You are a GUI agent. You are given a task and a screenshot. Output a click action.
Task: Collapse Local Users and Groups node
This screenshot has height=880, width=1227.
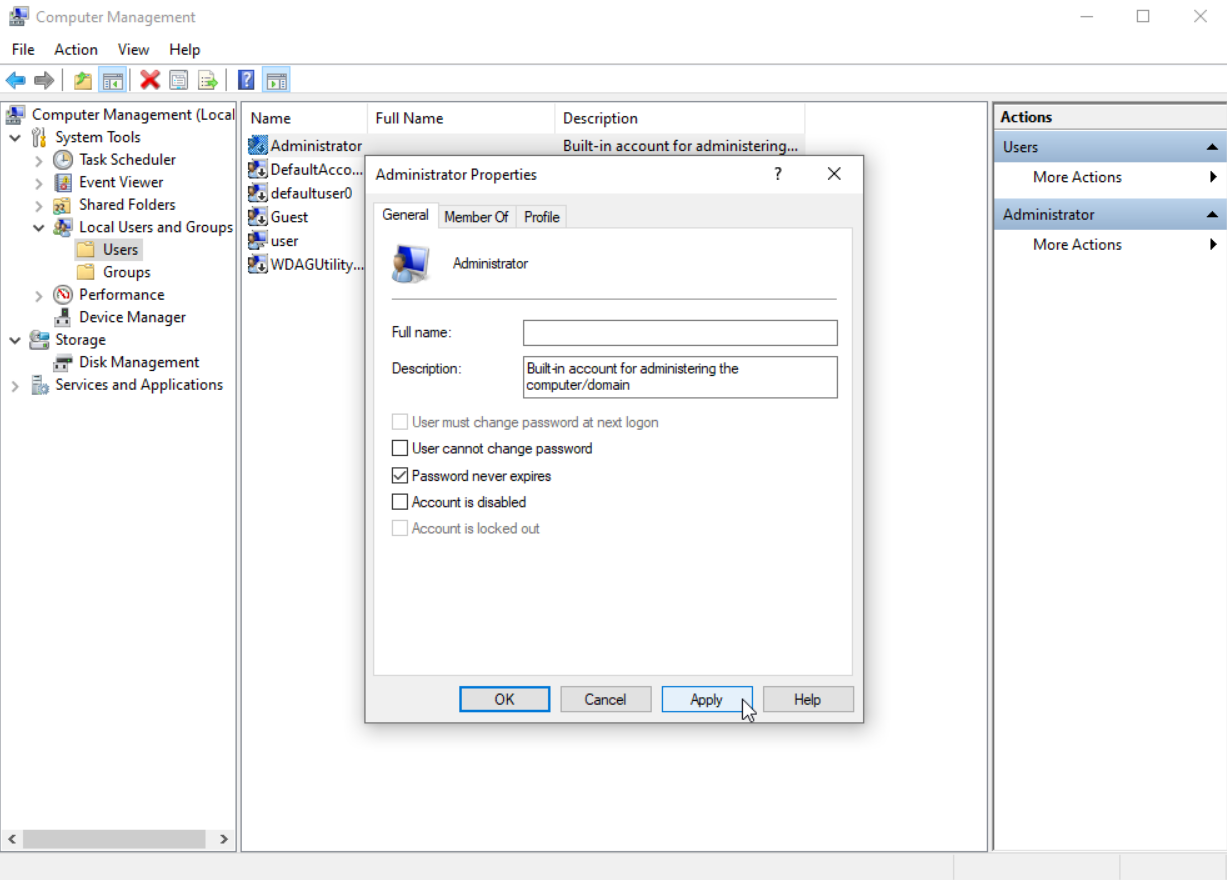(x=39, y=227)
